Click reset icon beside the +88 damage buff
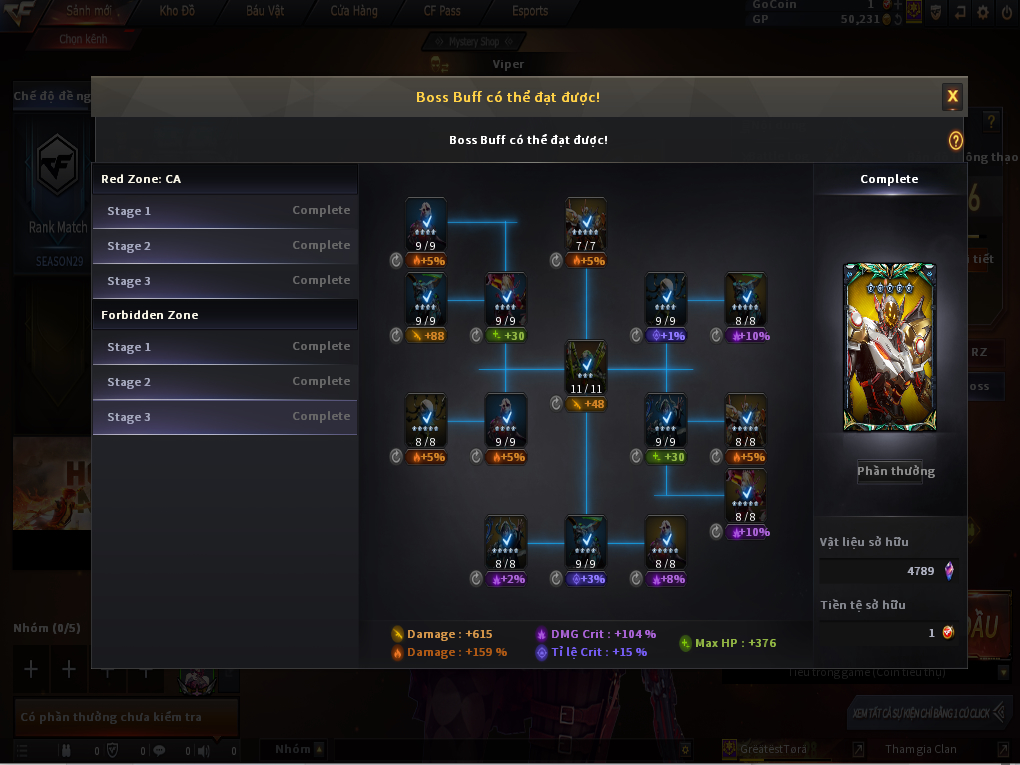 pos(396,336)
